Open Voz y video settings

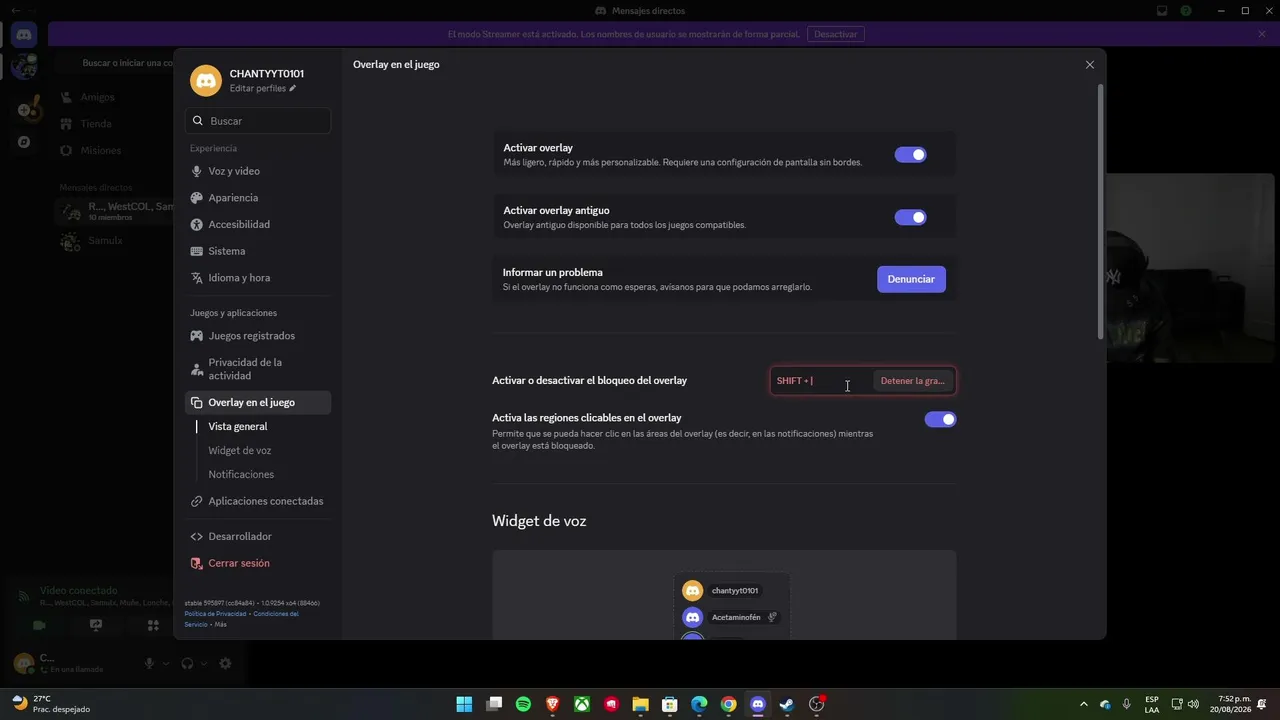[x=258, y=171]
